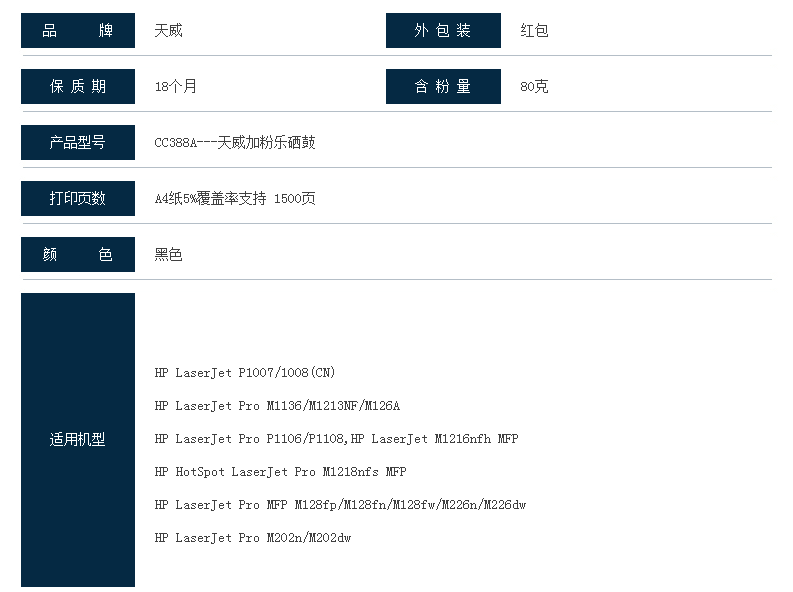Click the 打印页数 label cell

[78, 198]
